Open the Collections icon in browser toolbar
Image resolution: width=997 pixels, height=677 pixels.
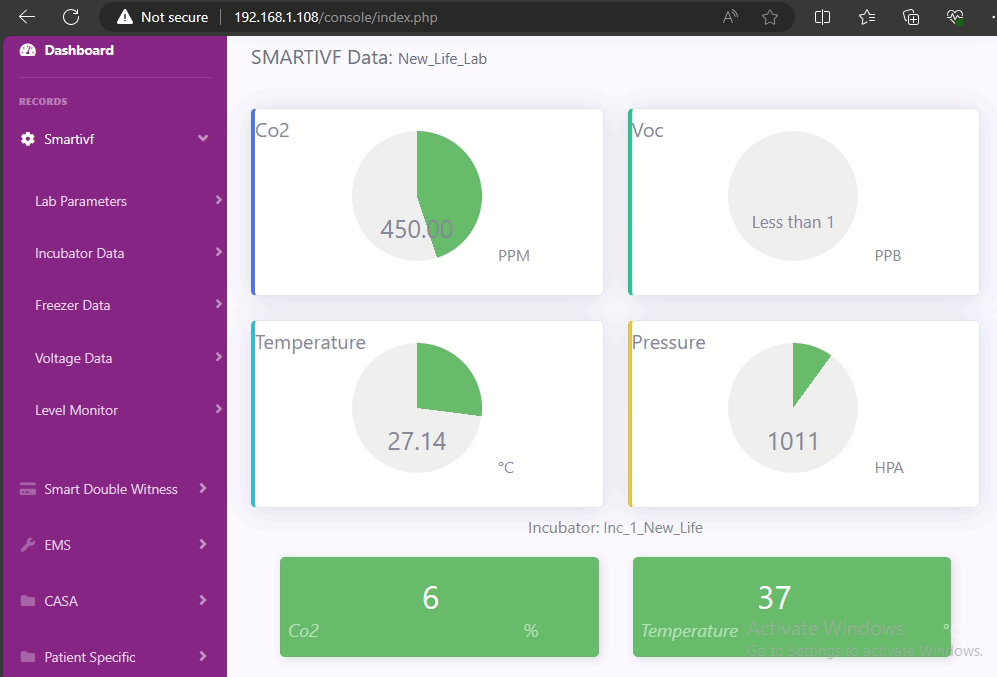click(911, 17)
